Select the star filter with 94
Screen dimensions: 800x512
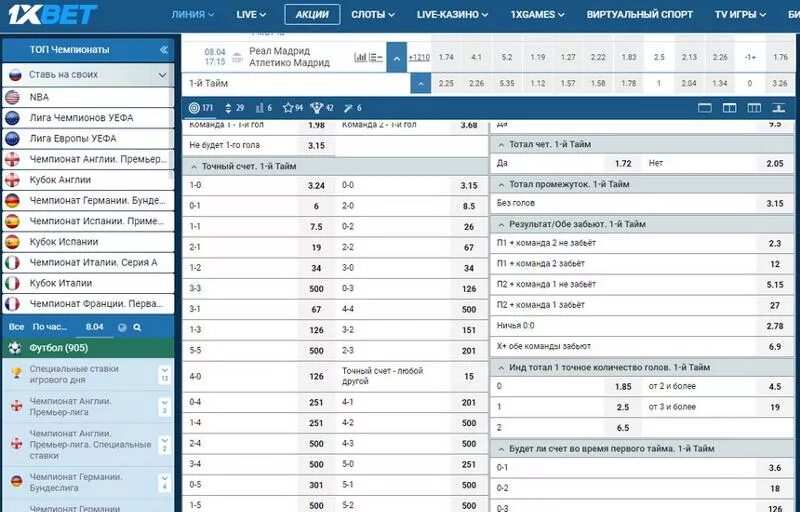(293, 108)
